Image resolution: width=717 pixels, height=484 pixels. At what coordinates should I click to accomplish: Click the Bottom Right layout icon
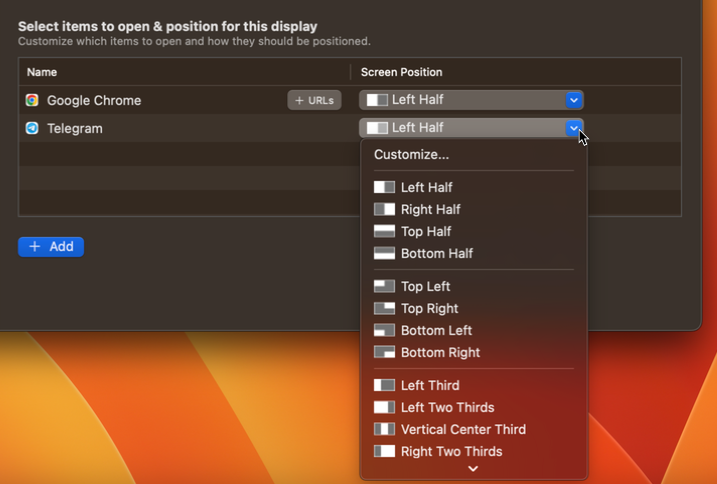(x=384, y=352)
